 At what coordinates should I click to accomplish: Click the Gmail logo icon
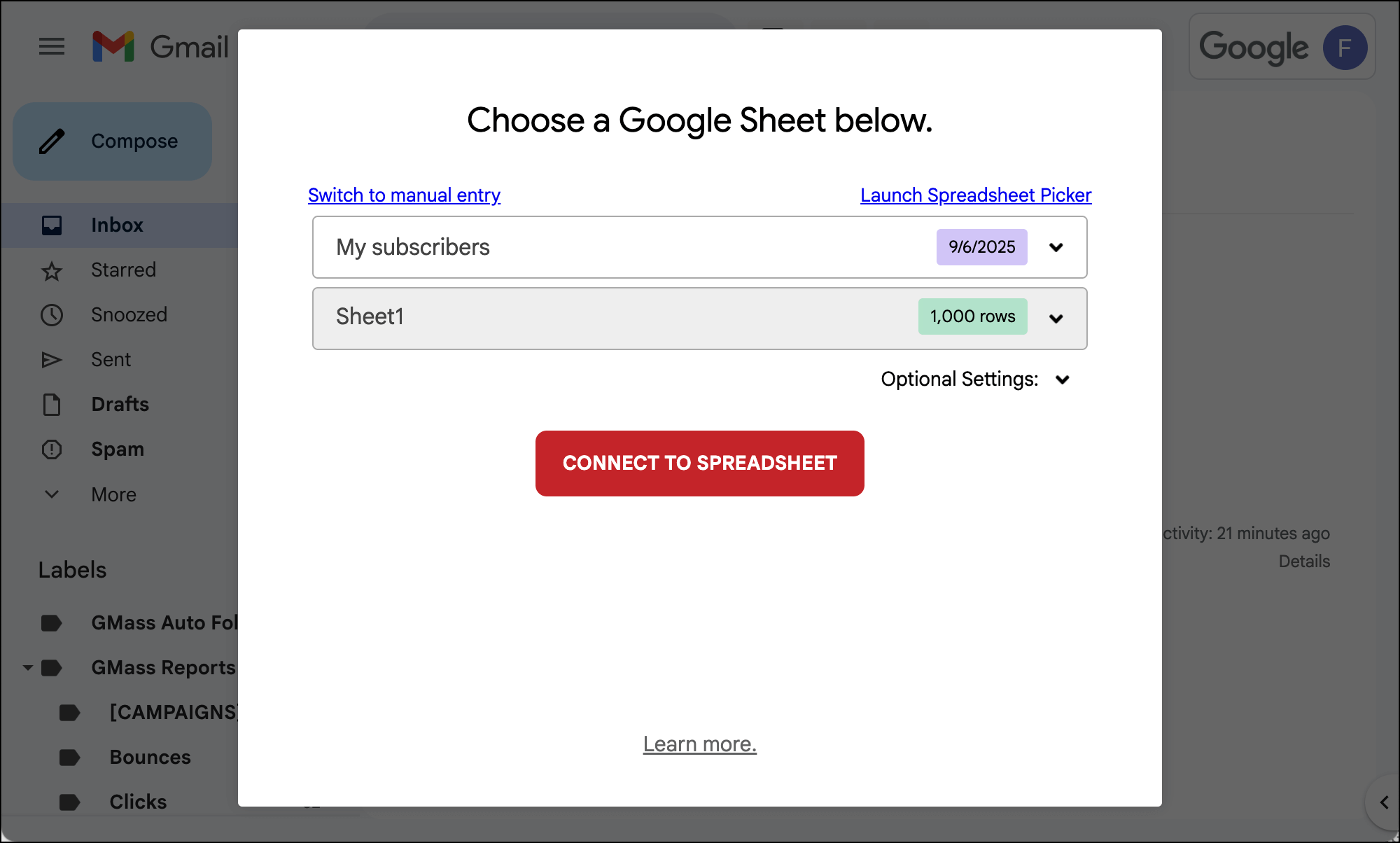113,47
